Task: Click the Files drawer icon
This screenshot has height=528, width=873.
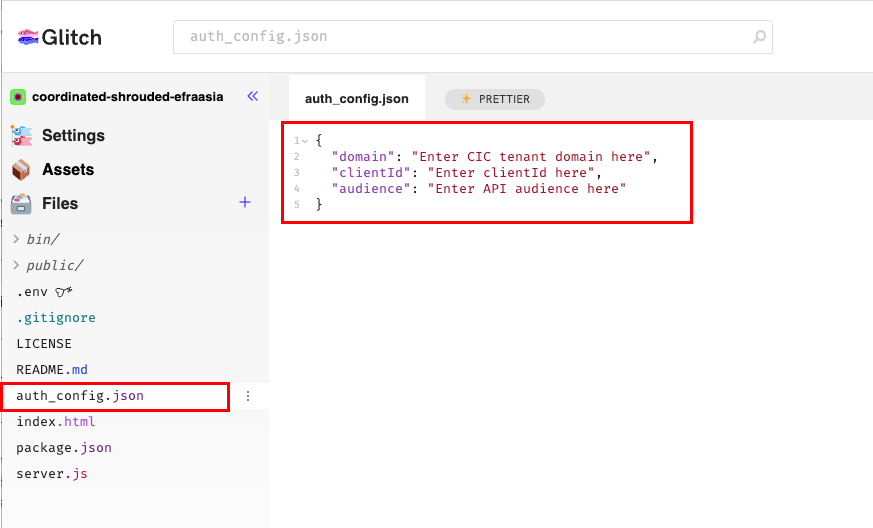Action: coord(21,204)
